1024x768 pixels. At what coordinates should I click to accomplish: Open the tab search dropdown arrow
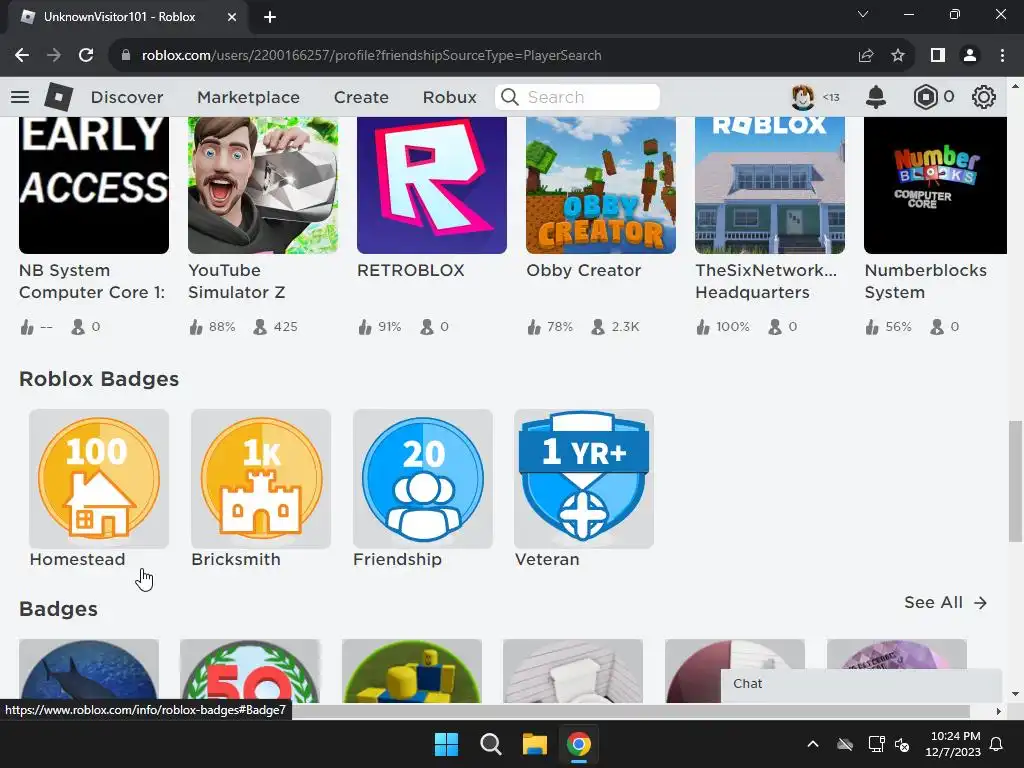tap(863, 14)
